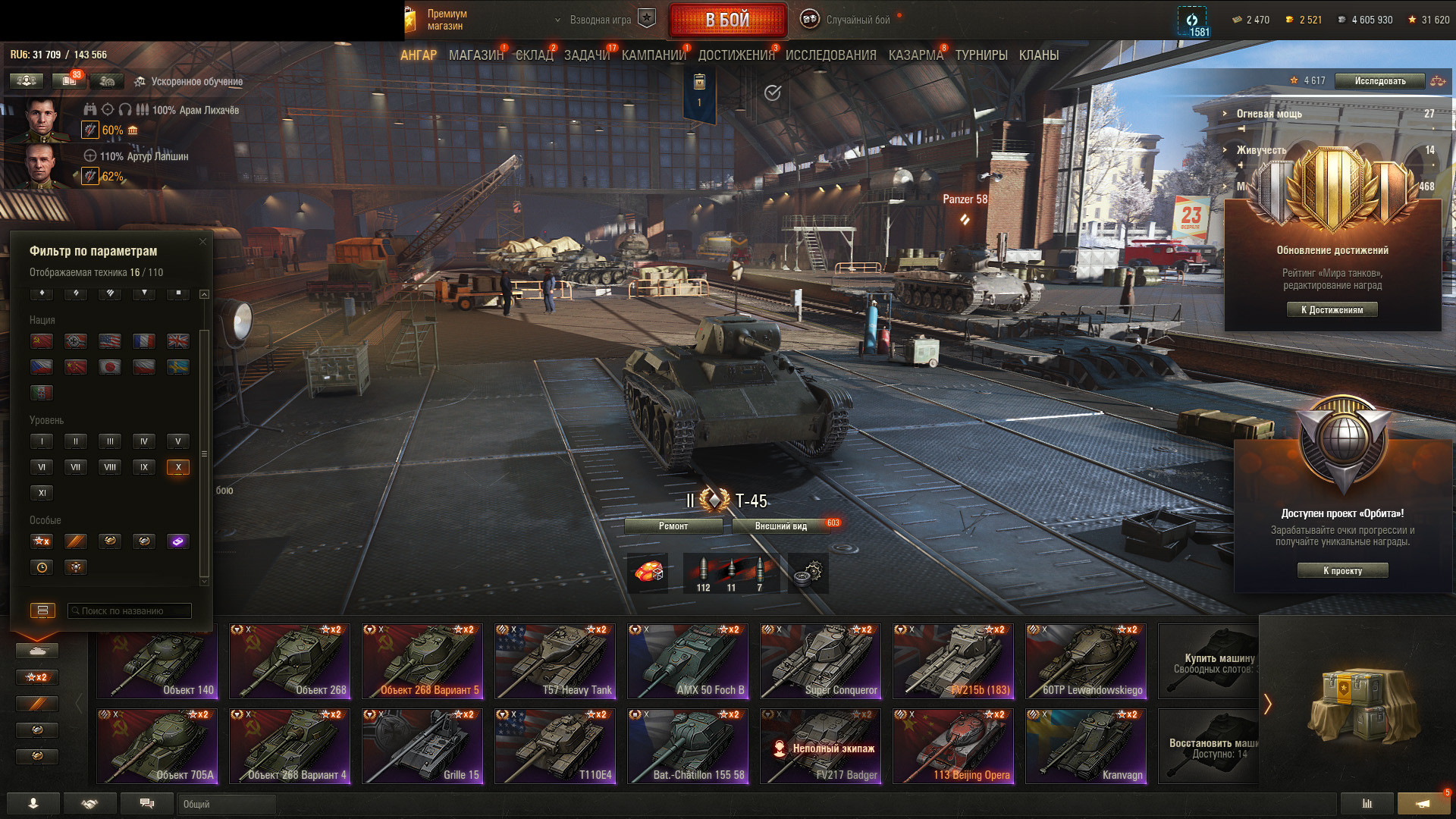This screenshot has height=819, width=1456.
Task: Open the ИССЛЕДОВАНИЯ research tab
Action: click(x=831, y=55)
